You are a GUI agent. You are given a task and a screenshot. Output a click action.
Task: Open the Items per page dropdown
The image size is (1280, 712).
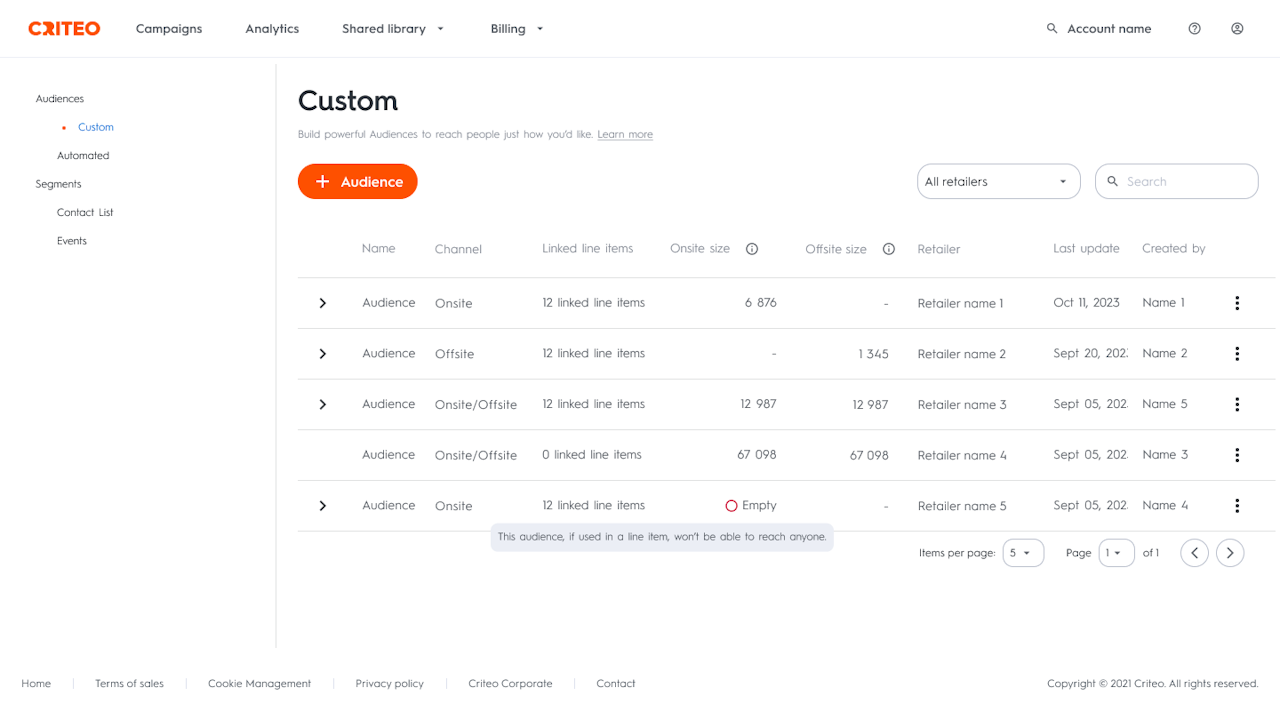[x=1023, y=553]
